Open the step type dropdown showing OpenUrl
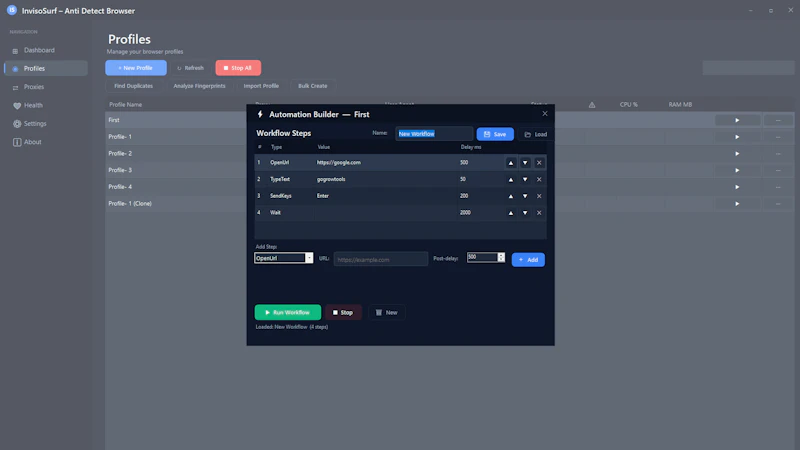Screen dimensions: 800x450 (283, 258)
